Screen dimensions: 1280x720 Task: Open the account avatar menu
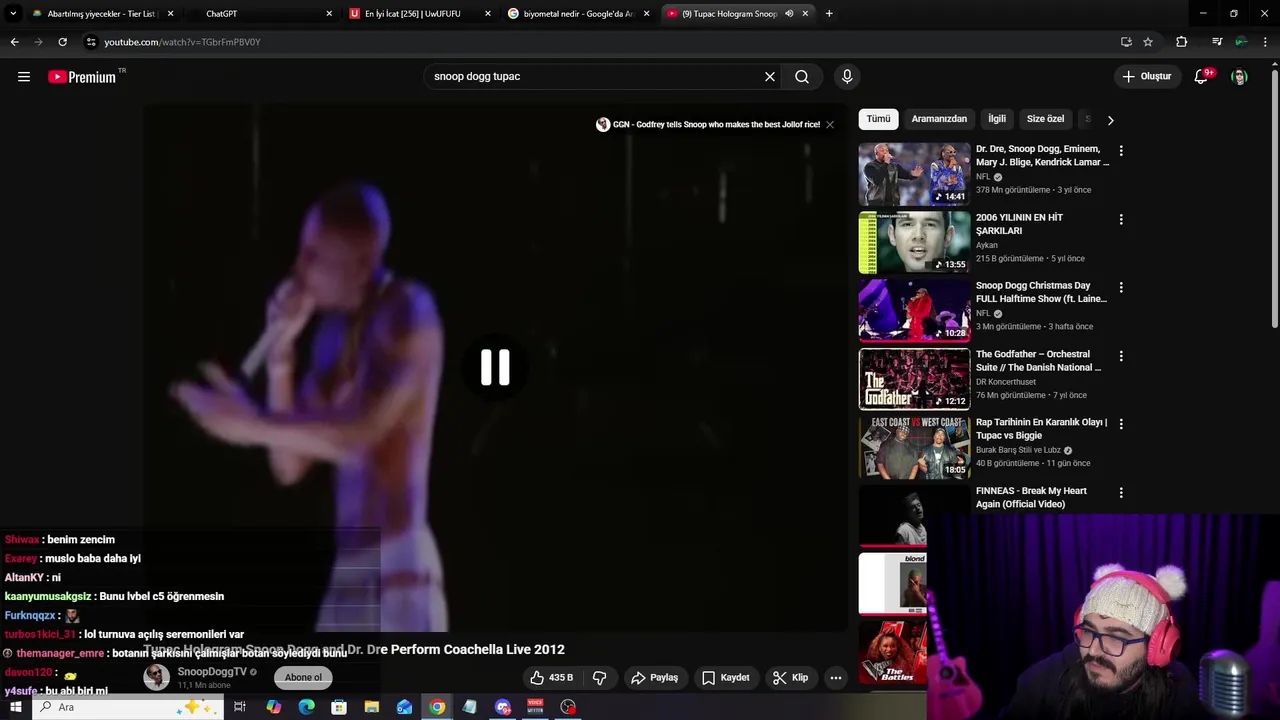pyautogui.click(x=1239, y=77)
